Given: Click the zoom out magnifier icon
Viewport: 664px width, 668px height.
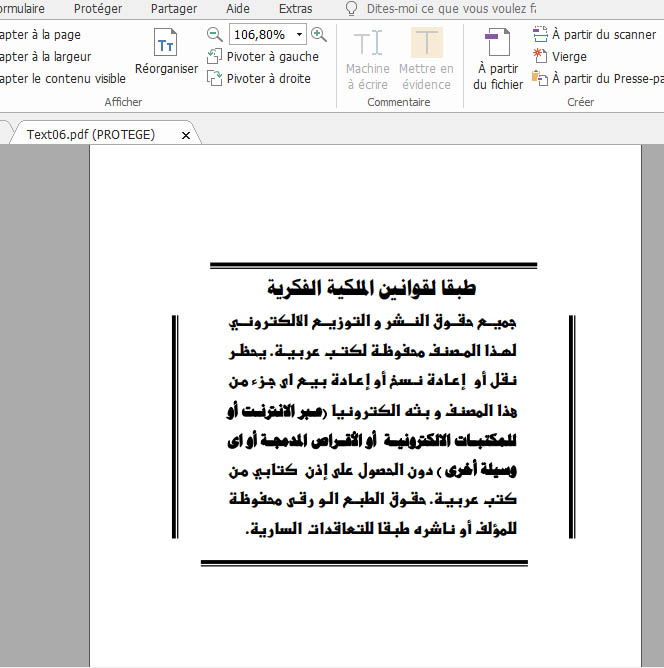Looking at the screenshot, I should click(x=215, y=35).
